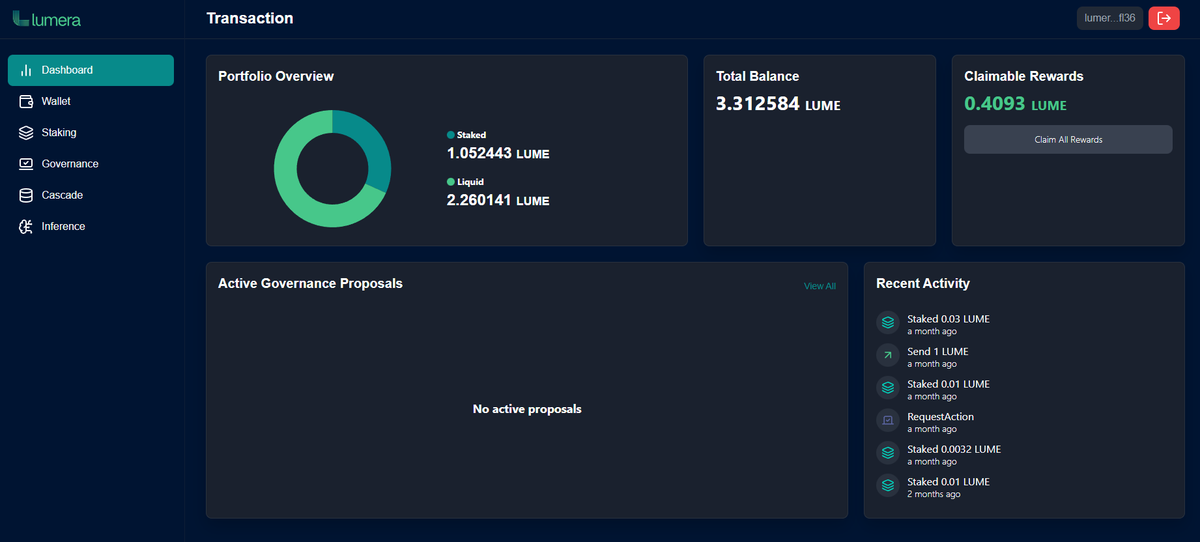Image resolution: width=1200 pixels, height=542 pixels.
Task: Click the Claim All Rewards button
Action: coord(1068,139)
